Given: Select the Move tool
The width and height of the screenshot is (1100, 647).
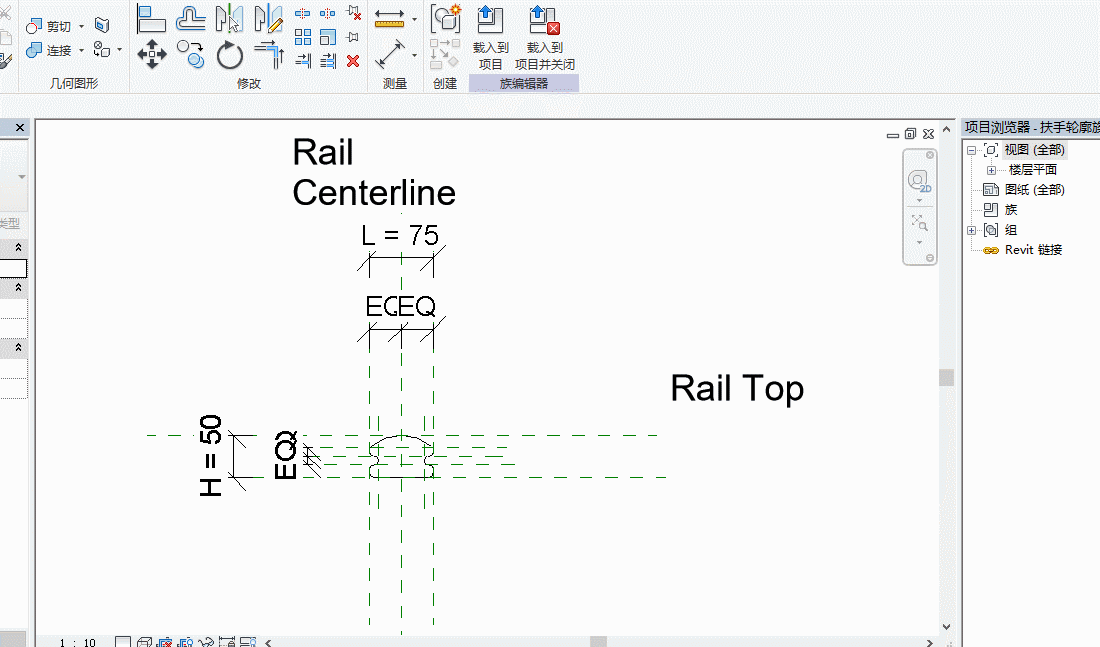Looking at the screenshot, I should coord(152,55).
